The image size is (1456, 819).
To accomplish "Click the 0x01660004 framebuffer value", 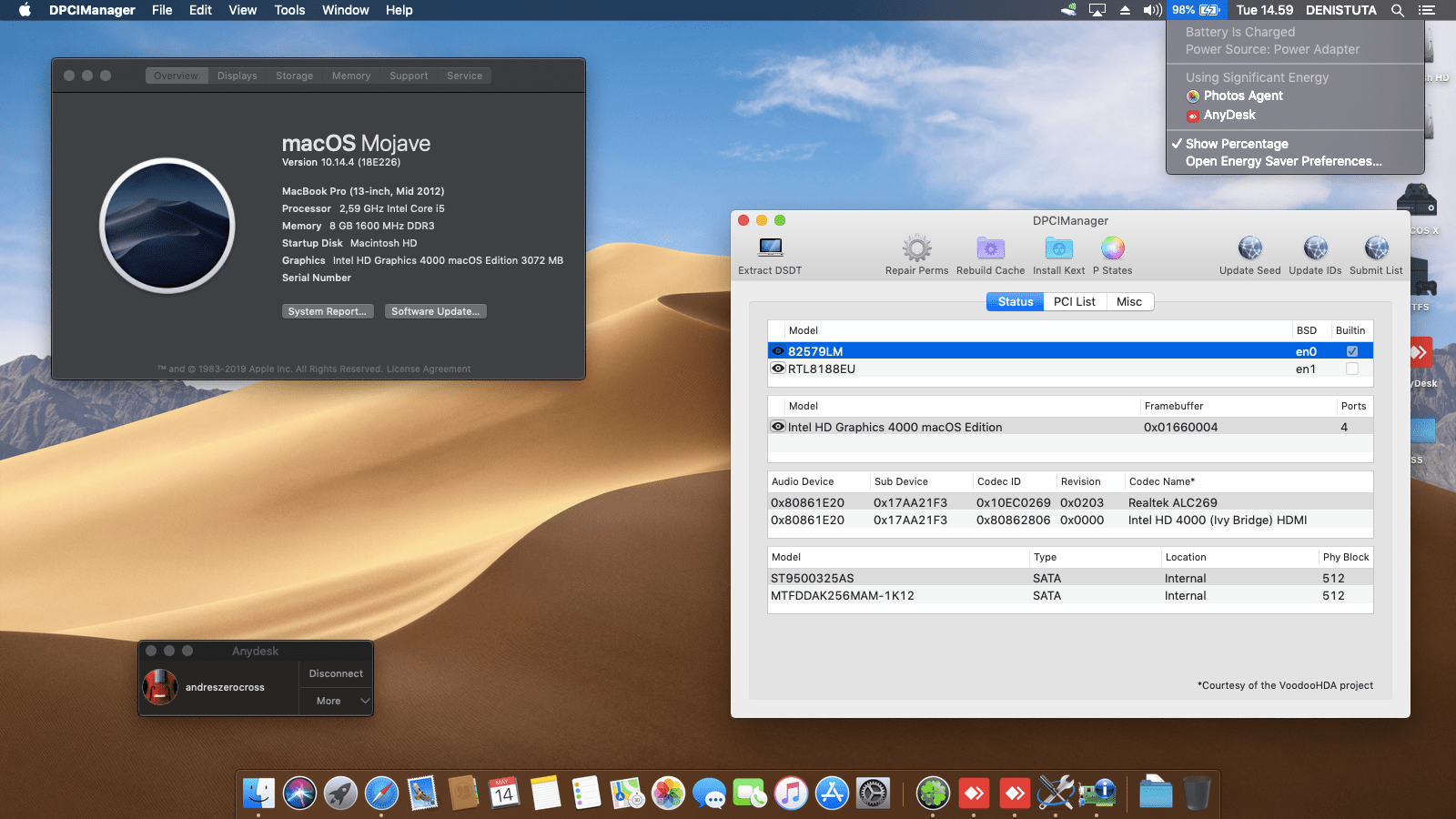I will point(1180,427).
